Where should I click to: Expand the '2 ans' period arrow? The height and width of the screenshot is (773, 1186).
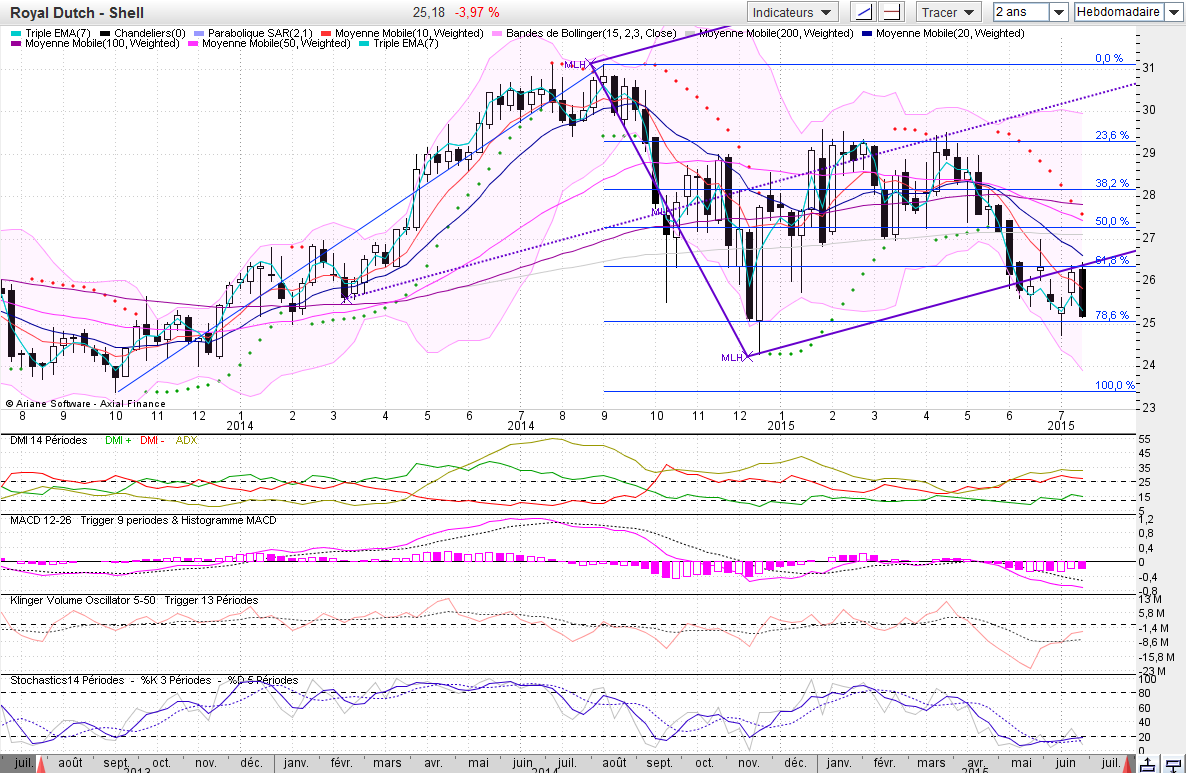point(1059,12)
